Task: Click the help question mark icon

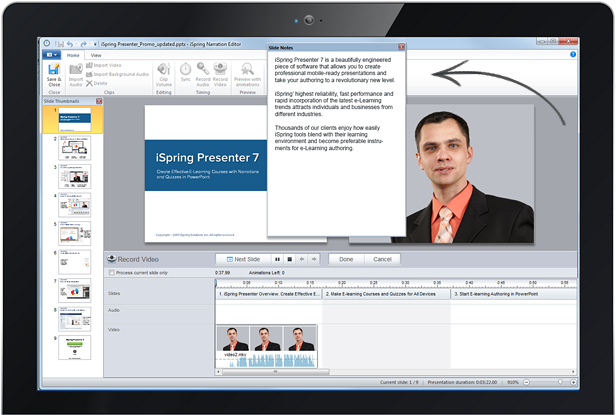Action: (x=573, y=54)
